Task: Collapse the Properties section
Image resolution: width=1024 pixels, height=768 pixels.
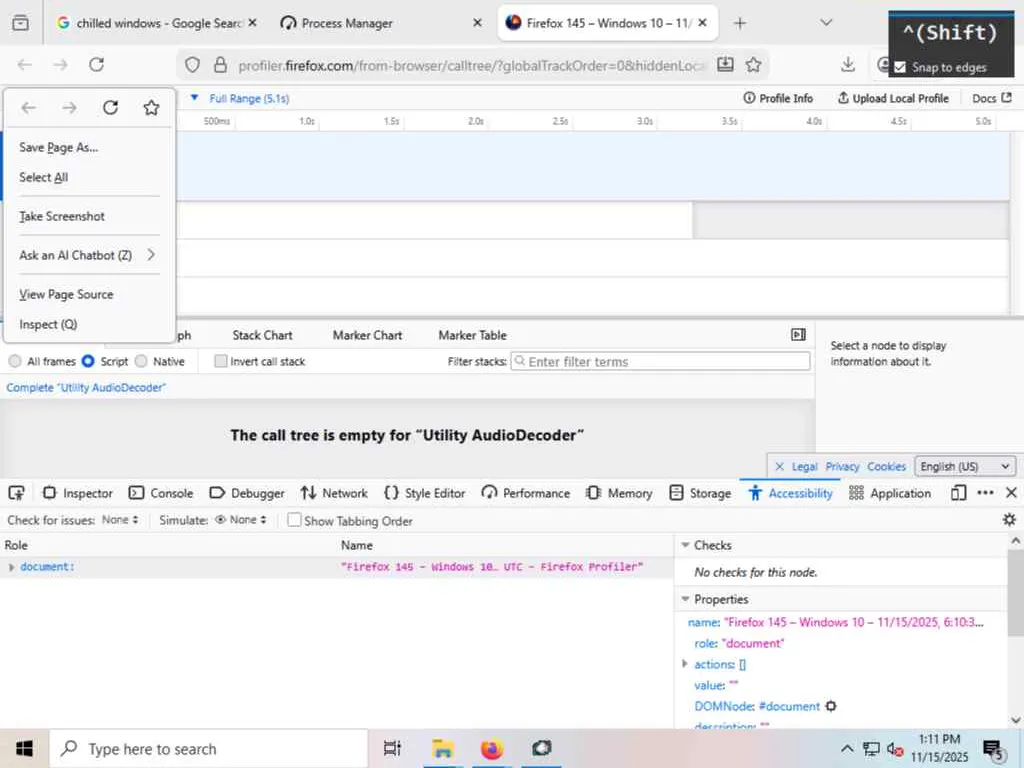Action: (686, 599)
